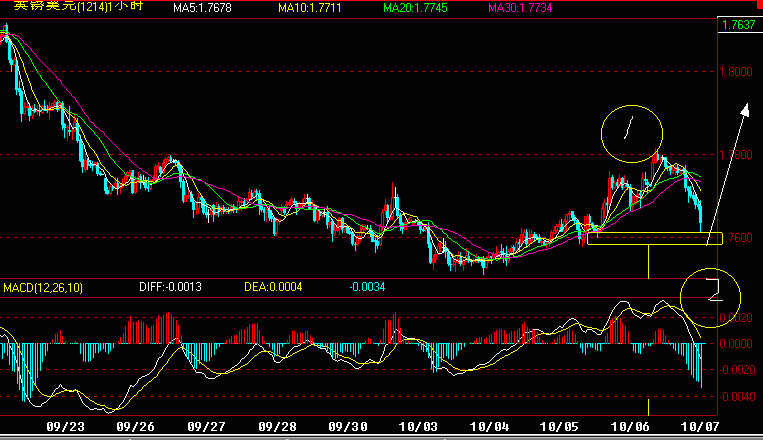Screen dimensions: 763x440
Task: Click the DIFF:-0.0013 value
Action: pyautogui.click(x=170, y=287)
